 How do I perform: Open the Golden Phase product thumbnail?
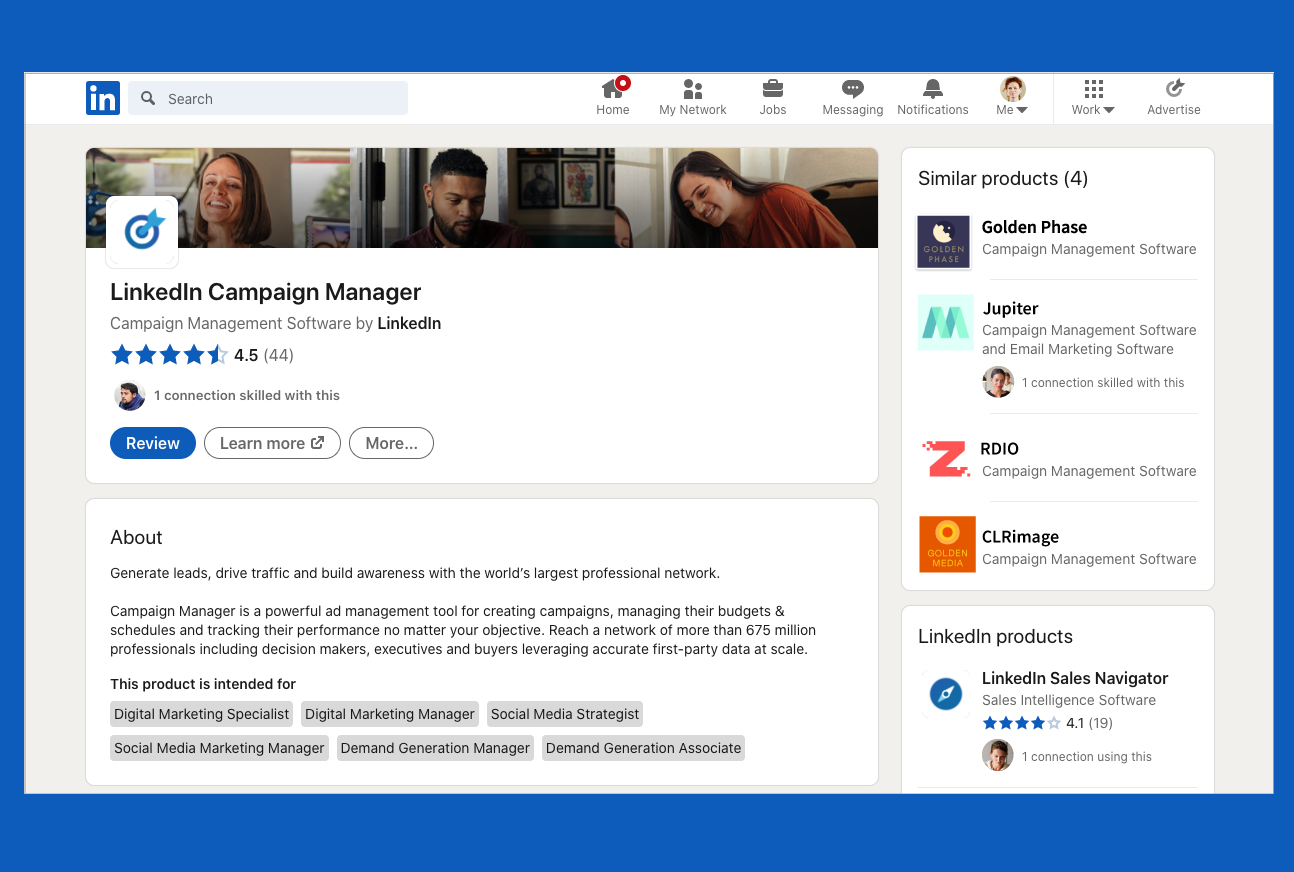[943, 241]
